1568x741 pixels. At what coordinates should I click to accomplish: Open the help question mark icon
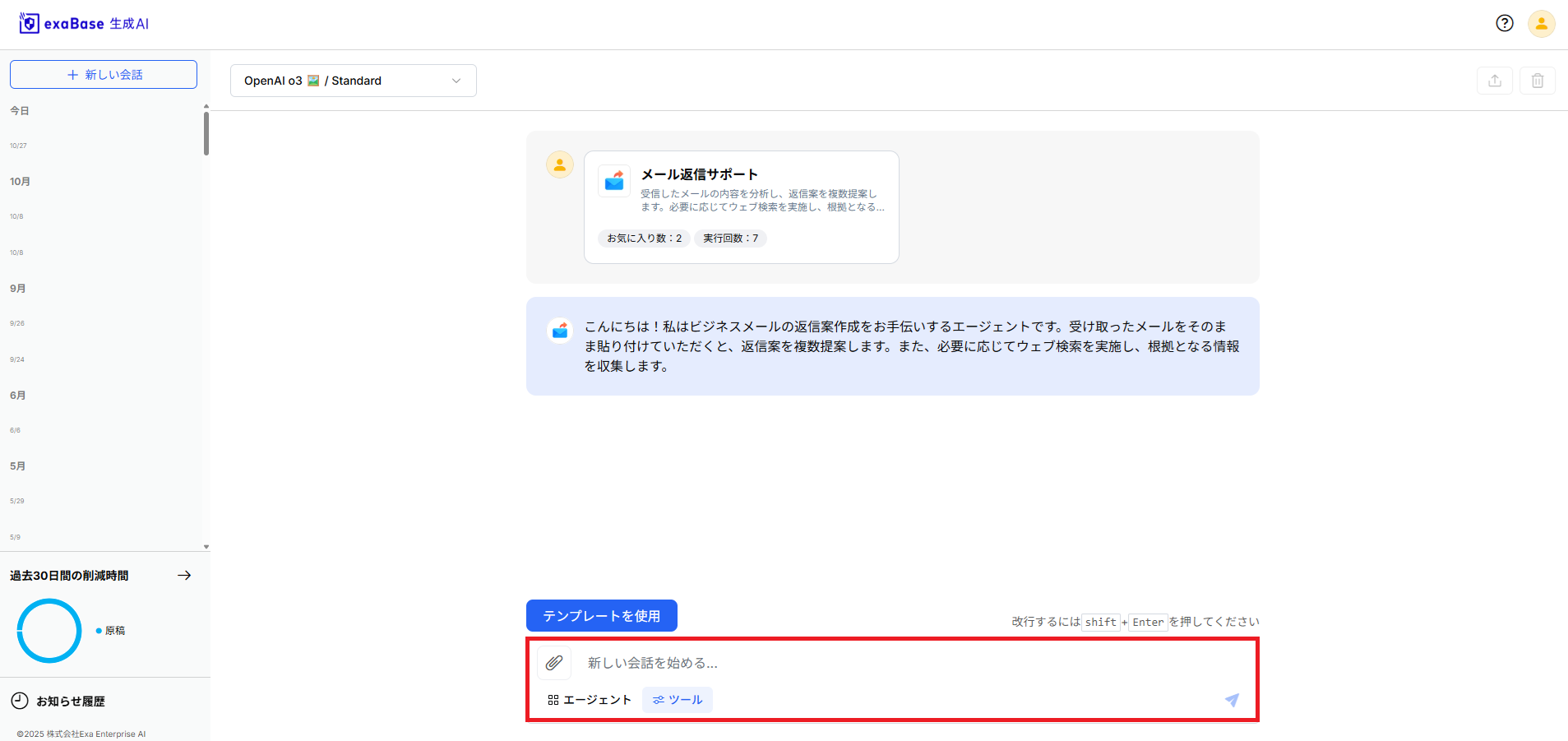pos(1504,23)
